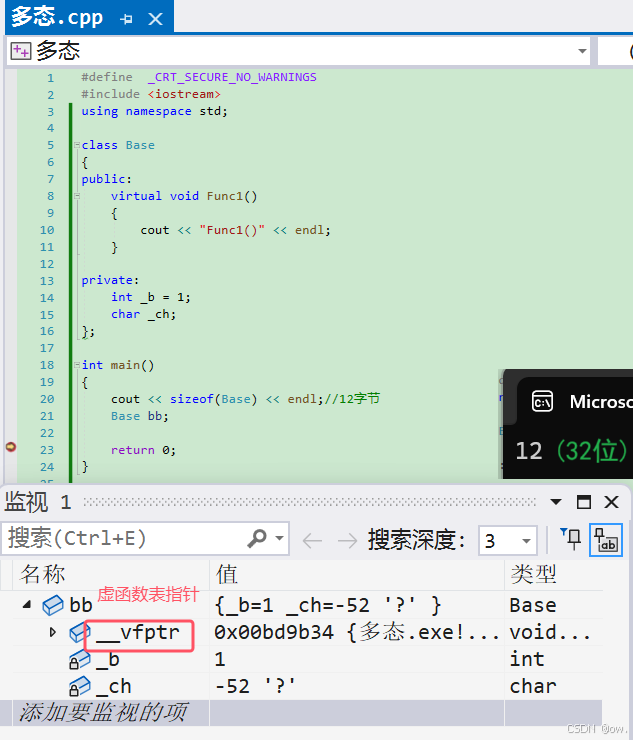633x740 pixels.
Task: Click the bb value {_b=1 _ch=-52 '?' }
Action: pyautogui.click(x=328, y=605)
